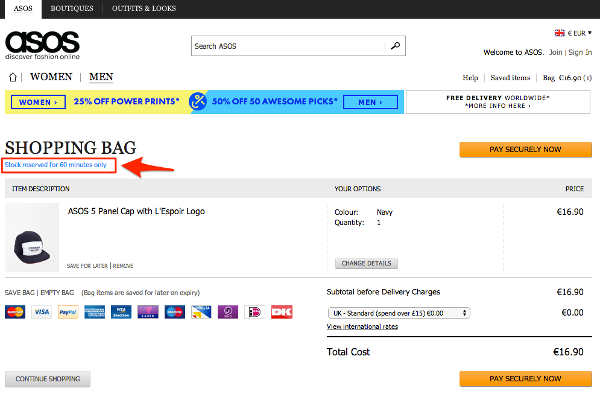Open the Help link
This screenshot has height=394, width=600.
(470, 78)
